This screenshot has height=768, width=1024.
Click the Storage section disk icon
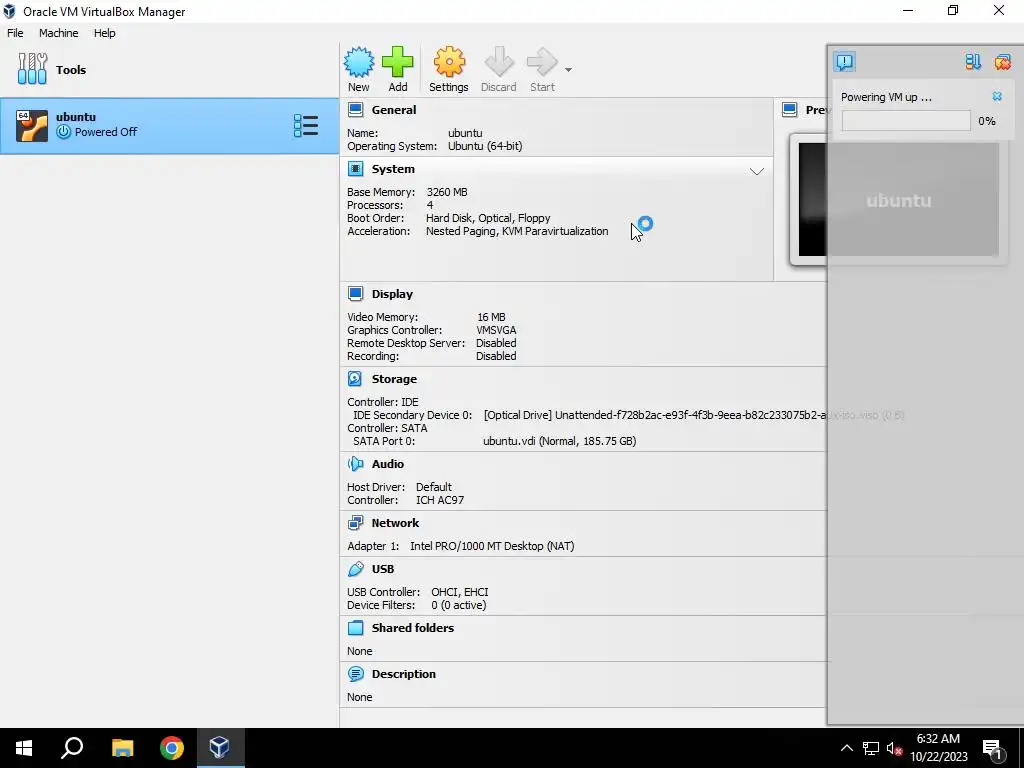(x=355, y=379)
